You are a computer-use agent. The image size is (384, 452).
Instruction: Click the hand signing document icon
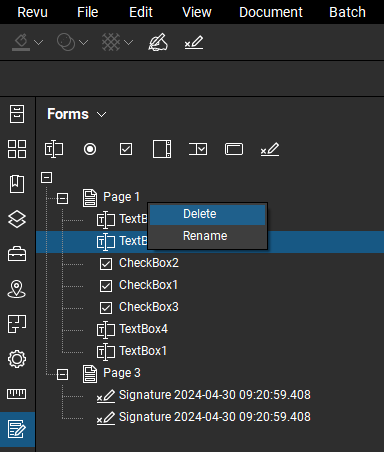tap(158, 42)
